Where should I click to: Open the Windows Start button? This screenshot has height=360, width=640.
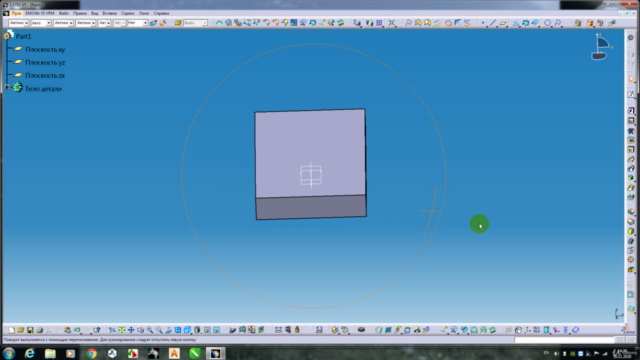point(9,353)
